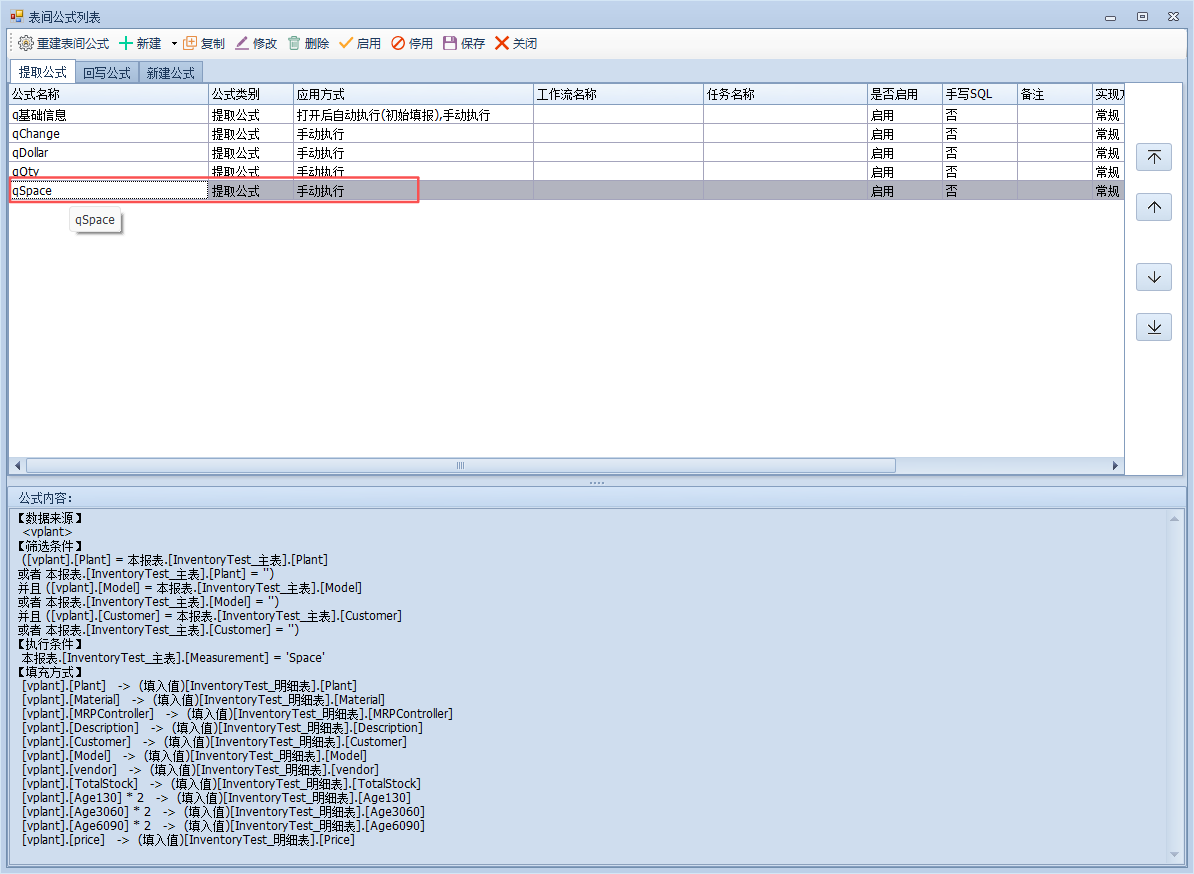Click the green plus 新建 button
The height and width of the screenshot is (874, 1194).
tap(140, 43)
